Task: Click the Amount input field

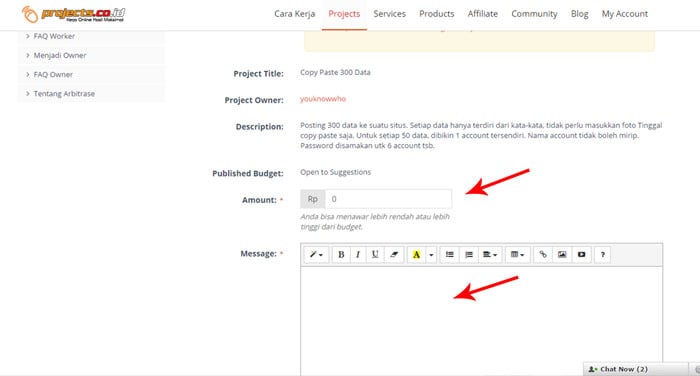Action: [x=388, y=199]
